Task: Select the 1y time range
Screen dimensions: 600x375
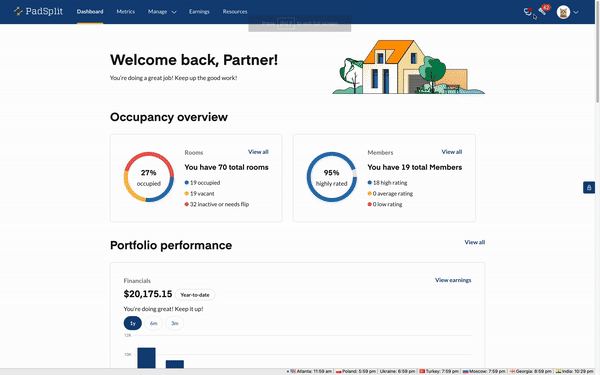Action: 132,323
